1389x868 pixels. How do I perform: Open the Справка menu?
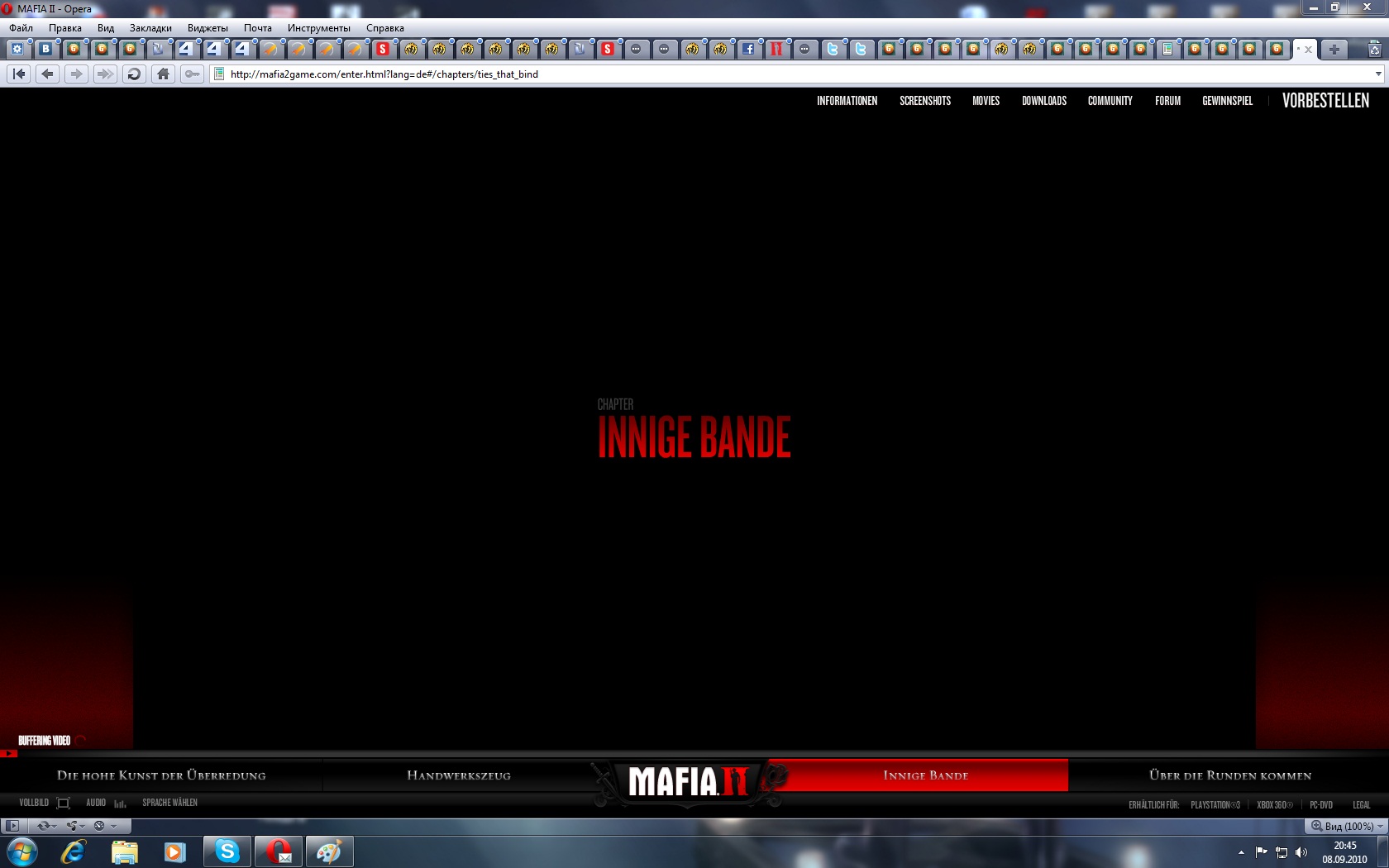(x=385, y=28)
